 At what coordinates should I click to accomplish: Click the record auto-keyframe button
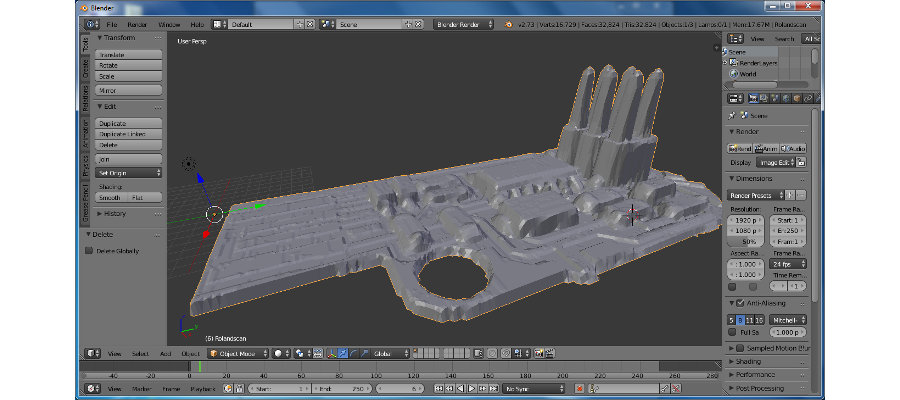click(579, 388)
